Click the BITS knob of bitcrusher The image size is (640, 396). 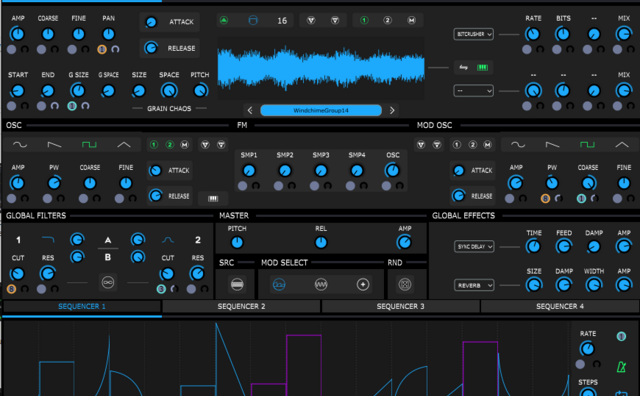tap(562, 34)
